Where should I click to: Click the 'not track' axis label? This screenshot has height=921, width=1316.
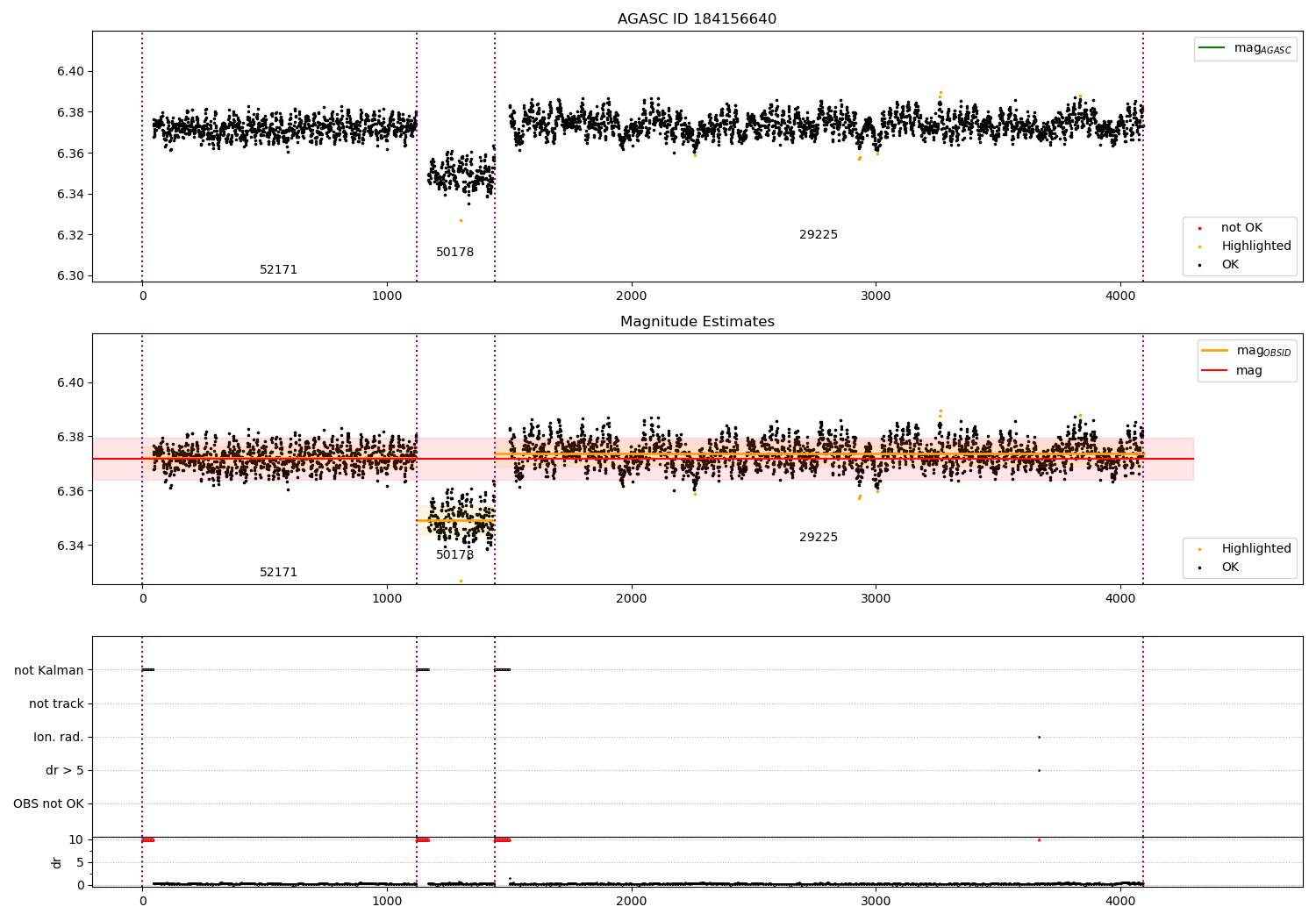[x=56, y=703]
